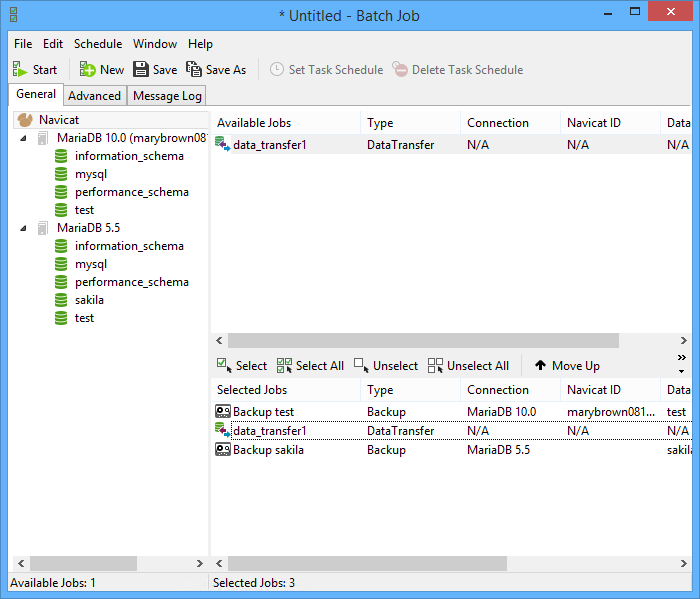Image resolution: width=700 pixels, height=599 pixels.
Task: Select mysql under MariaDB 10.0
Action: pos(91,174)
